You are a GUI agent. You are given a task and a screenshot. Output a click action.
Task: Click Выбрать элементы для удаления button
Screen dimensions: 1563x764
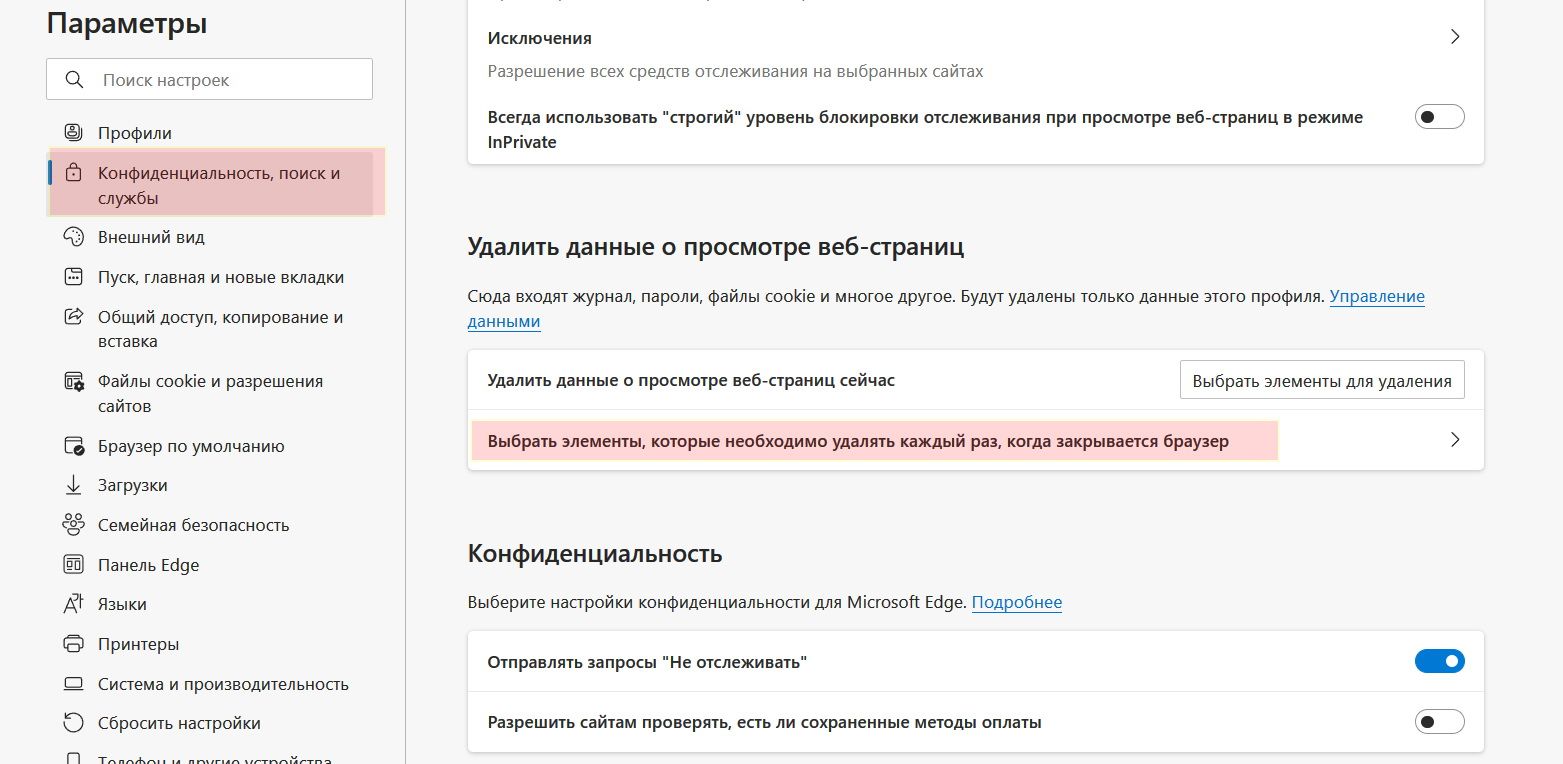click(x=1322, y=380)
